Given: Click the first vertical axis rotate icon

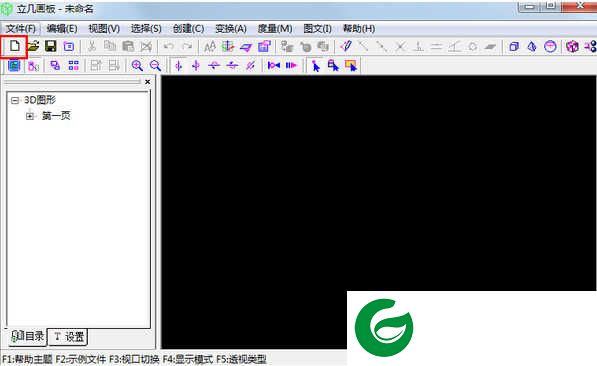Looking at the screenshot, I should pos(178,66).
